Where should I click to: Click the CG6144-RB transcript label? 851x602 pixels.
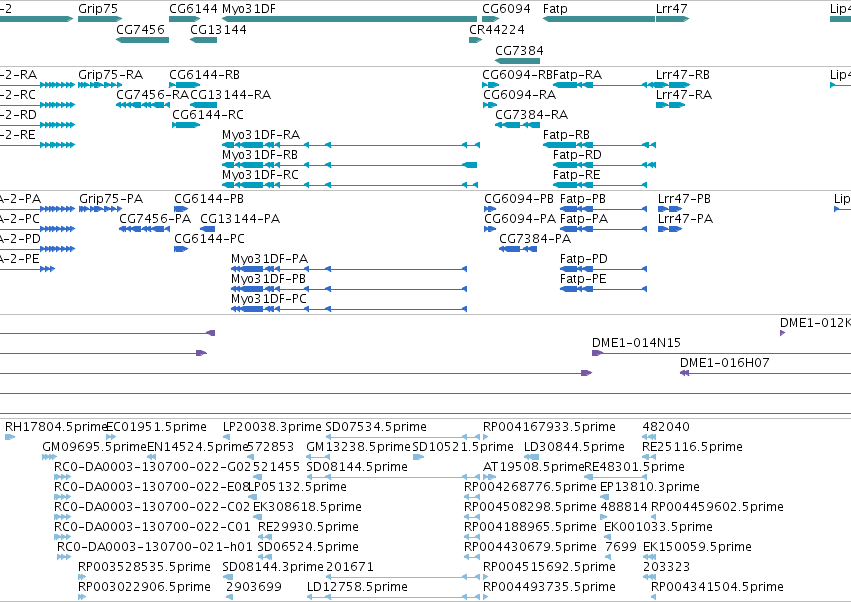click(205, 74)
